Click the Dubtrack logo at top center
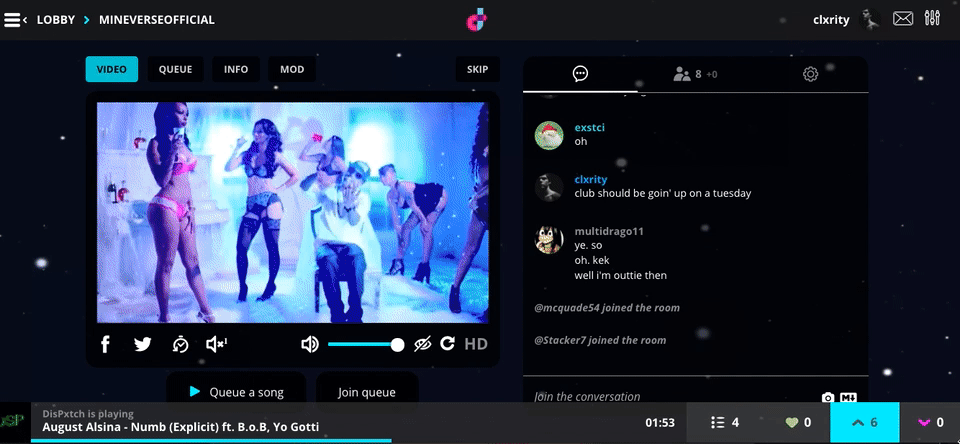The image size is (960, 444). pos(476,20)
